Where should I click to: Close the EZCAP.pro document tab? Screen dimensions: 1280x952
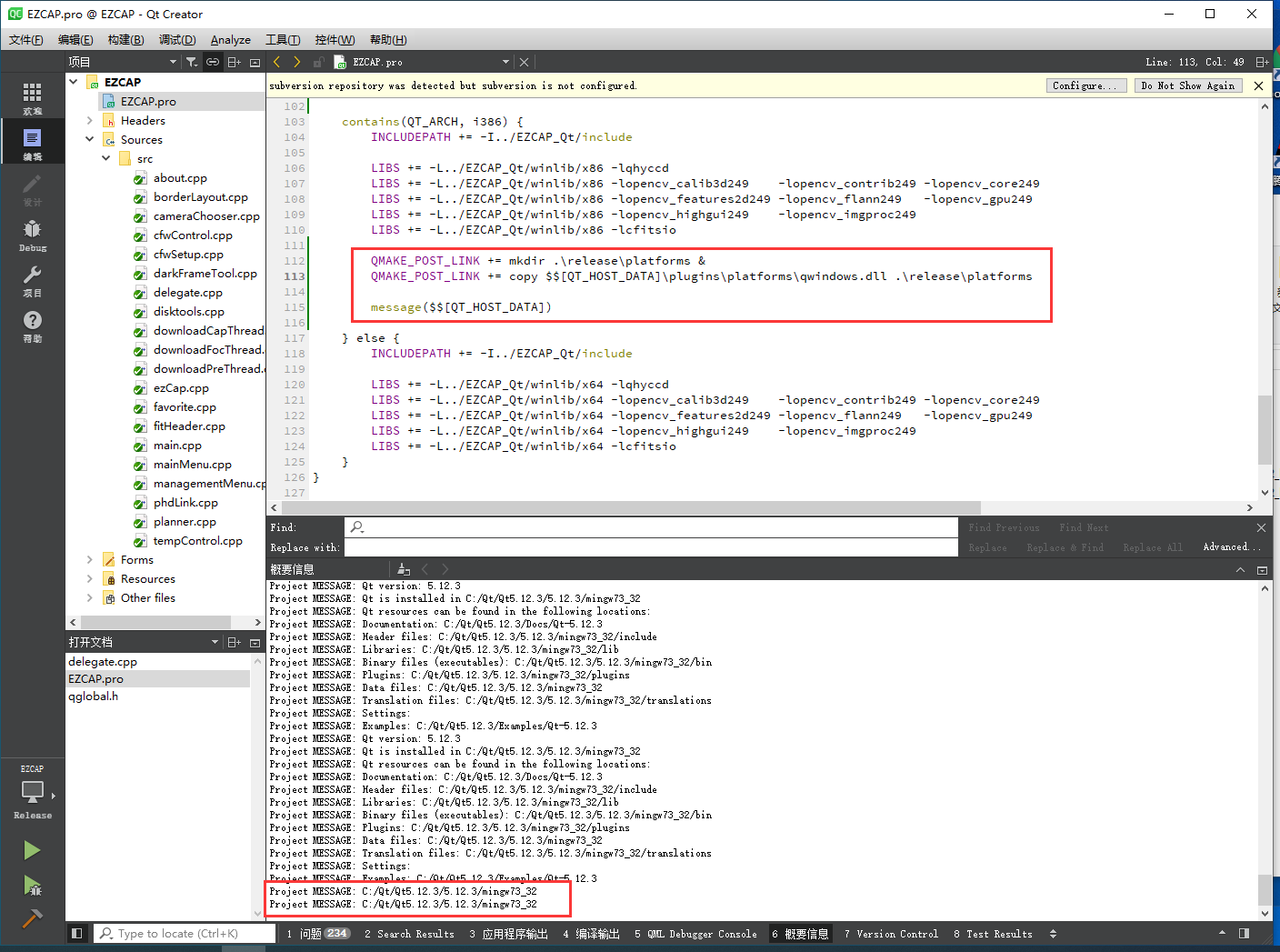pyautogui.click(x=524, y=62)
